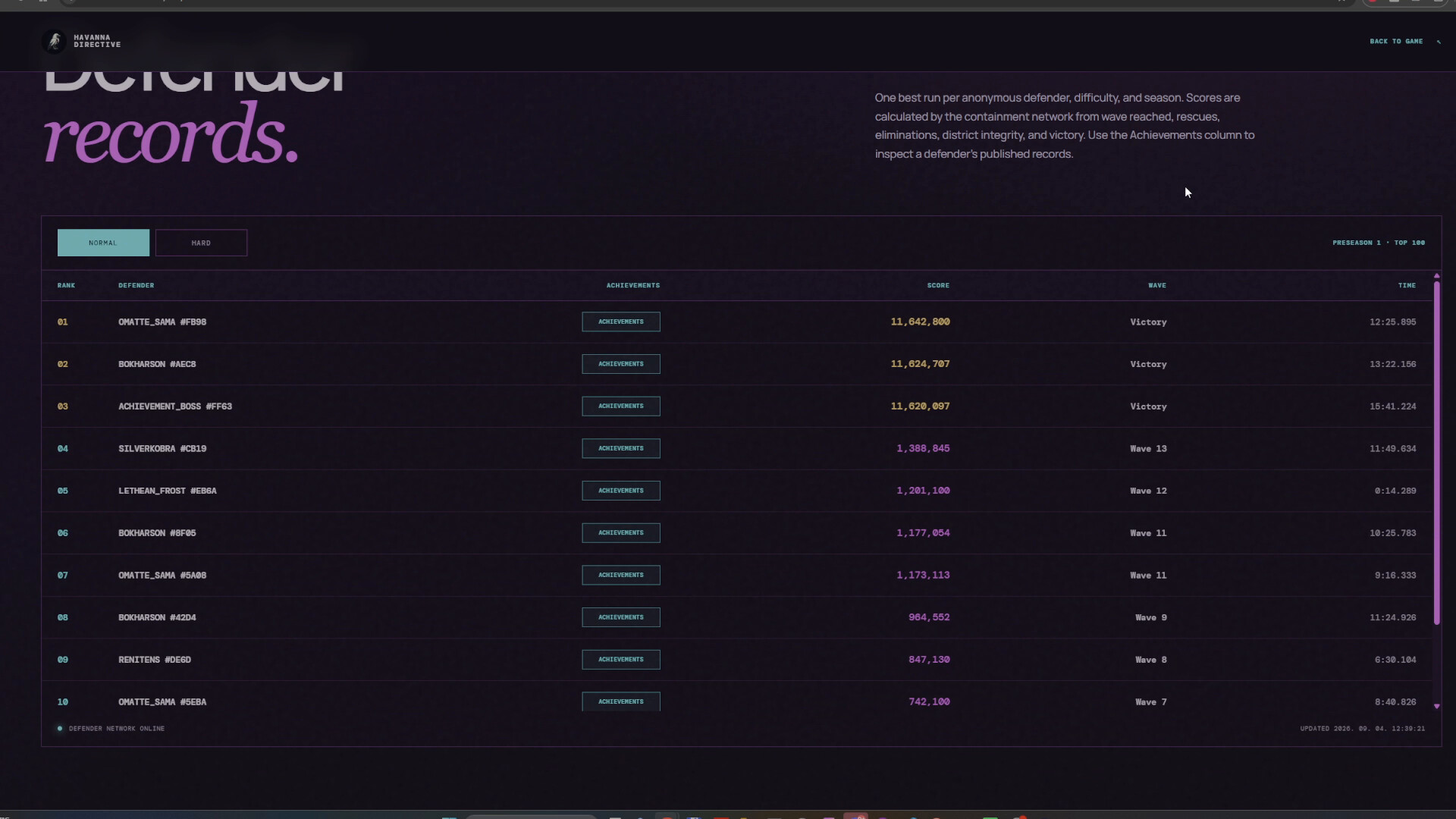Click the arrow icon beside Back to Game
Screen dimensions: 1456x819
(1439, 42)
